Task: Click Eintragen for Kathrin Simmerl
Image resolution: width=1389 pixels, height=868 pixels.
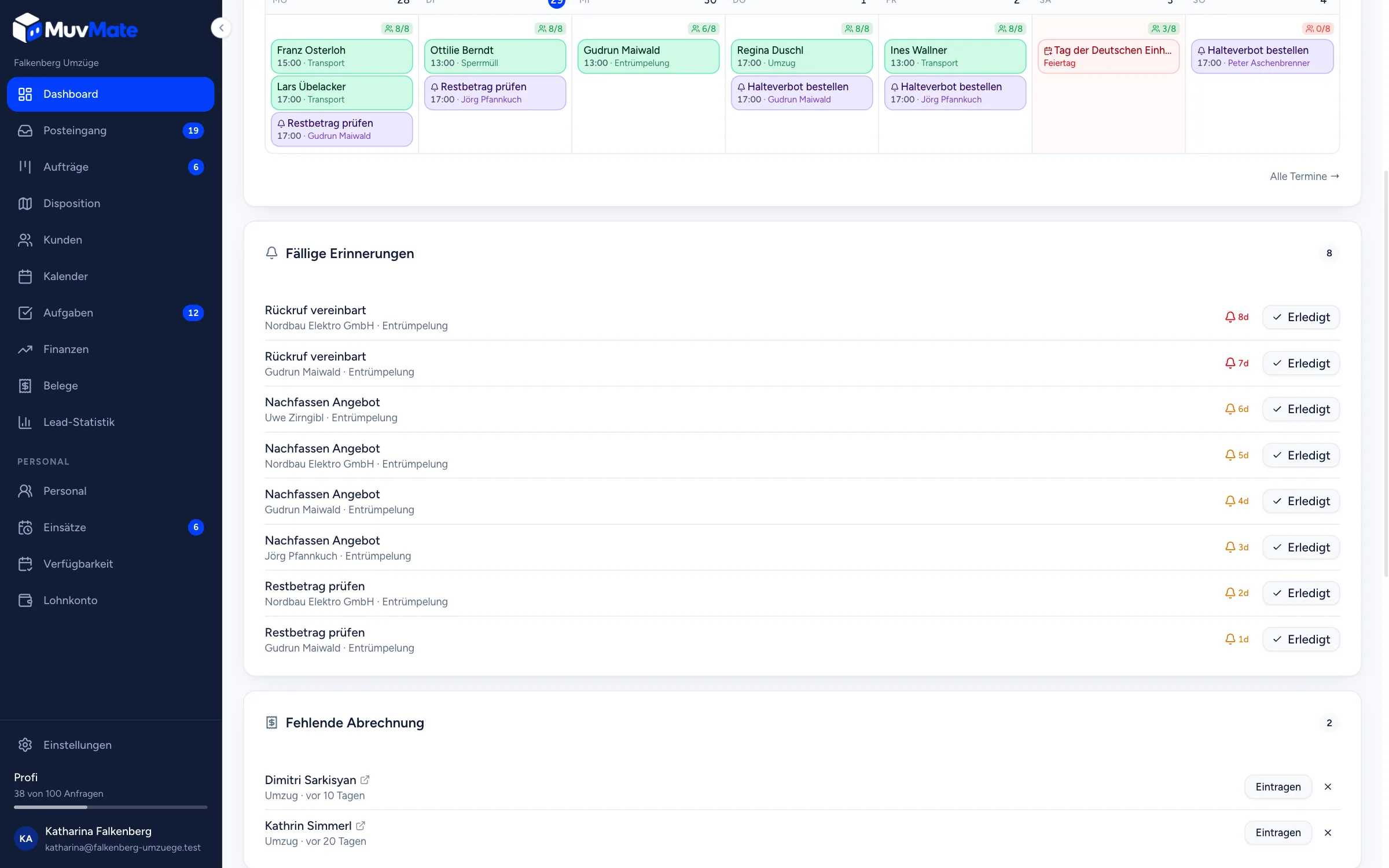Action: [1278, 833]
